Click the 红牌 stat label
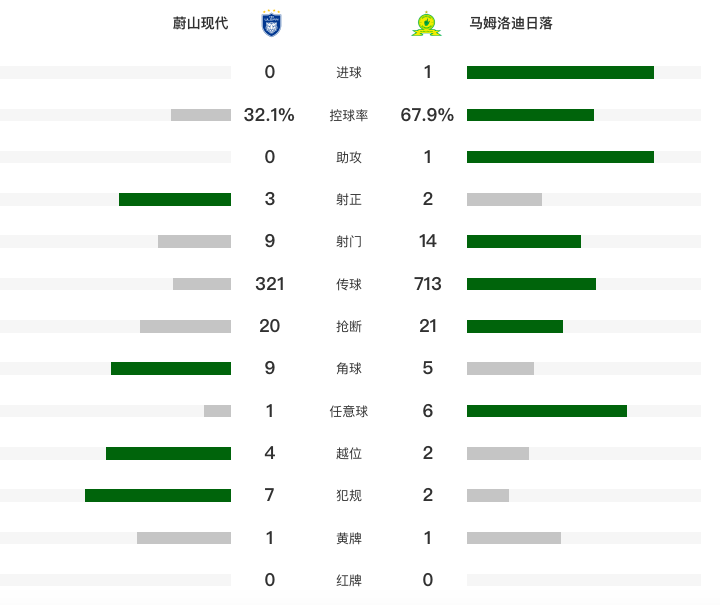The height and width of the screenshot is (605, 720). (x=349, y=580)
